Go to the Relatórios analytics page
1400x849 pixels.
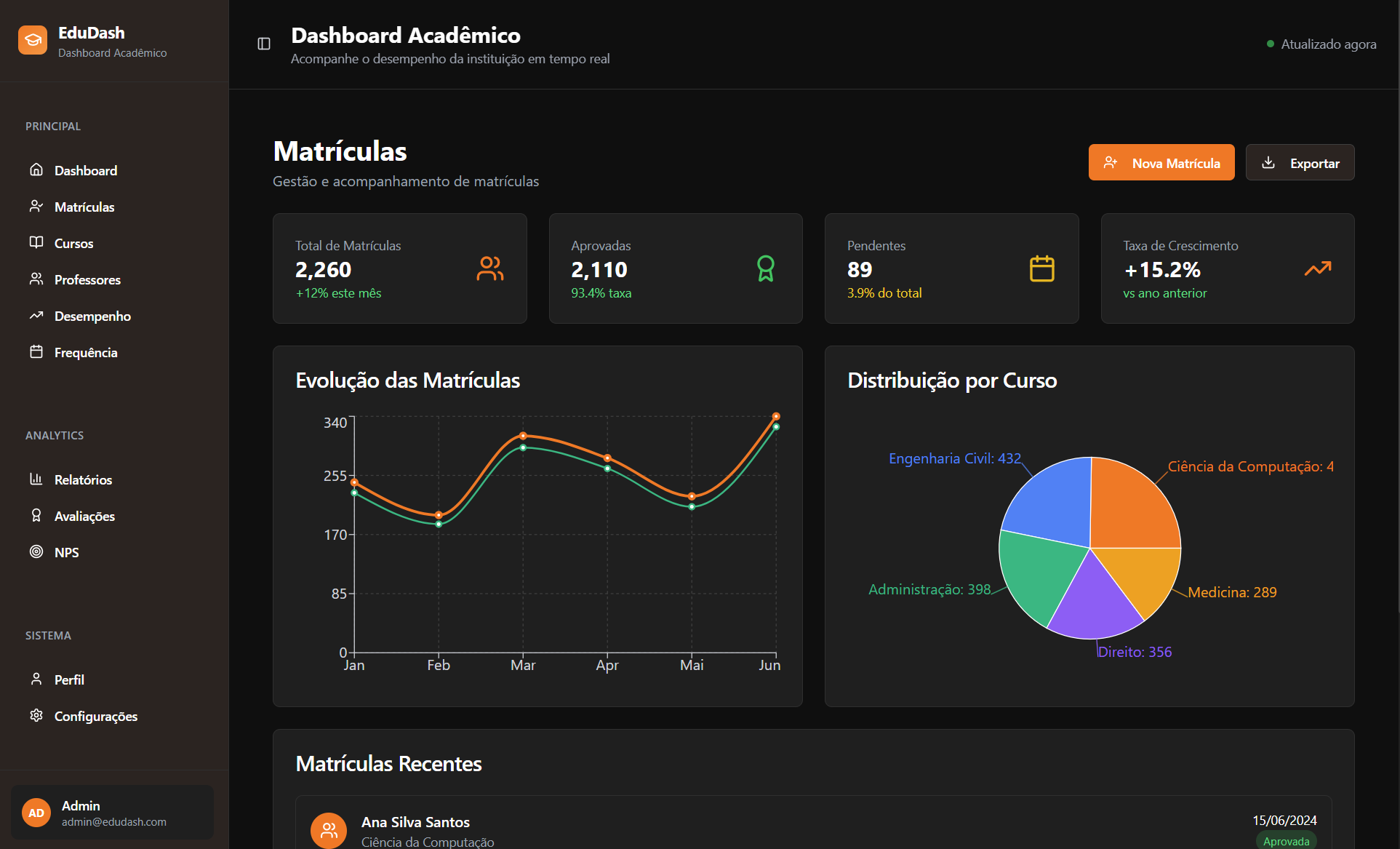click(83, 479)
